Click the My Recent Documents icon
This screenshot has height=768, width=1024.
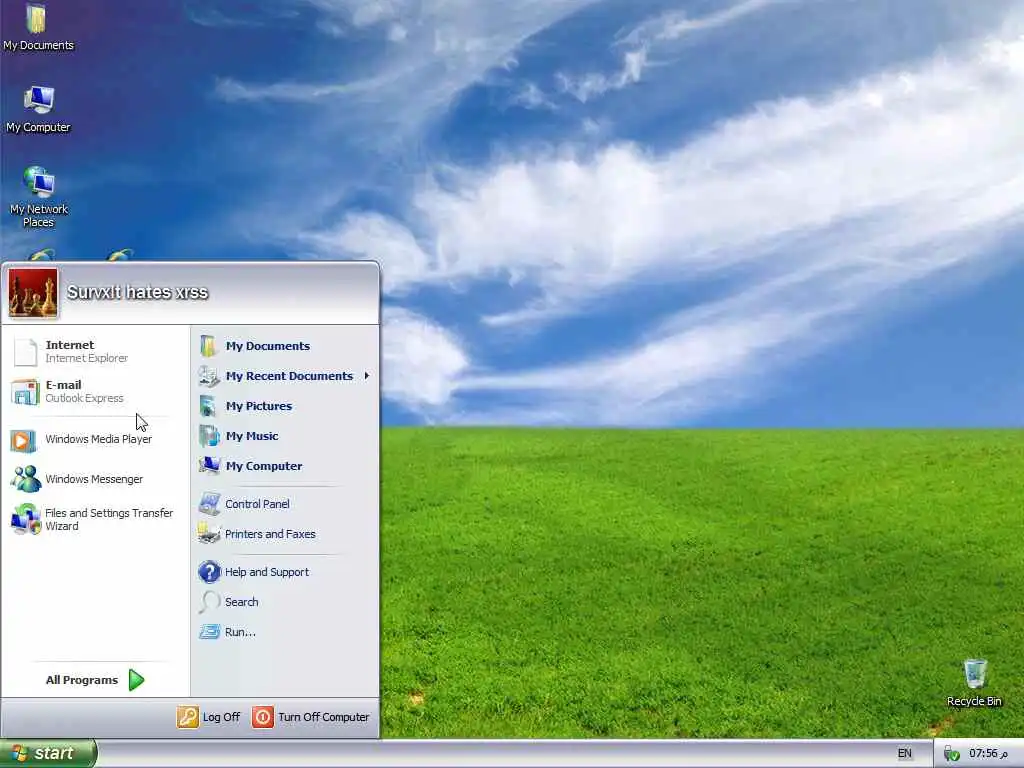[209, 376]
